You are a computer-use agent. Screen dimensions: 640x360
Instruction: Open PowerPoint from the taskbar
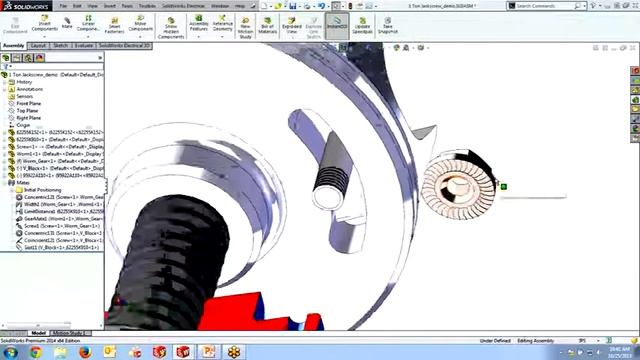click(x=209, y=352)
